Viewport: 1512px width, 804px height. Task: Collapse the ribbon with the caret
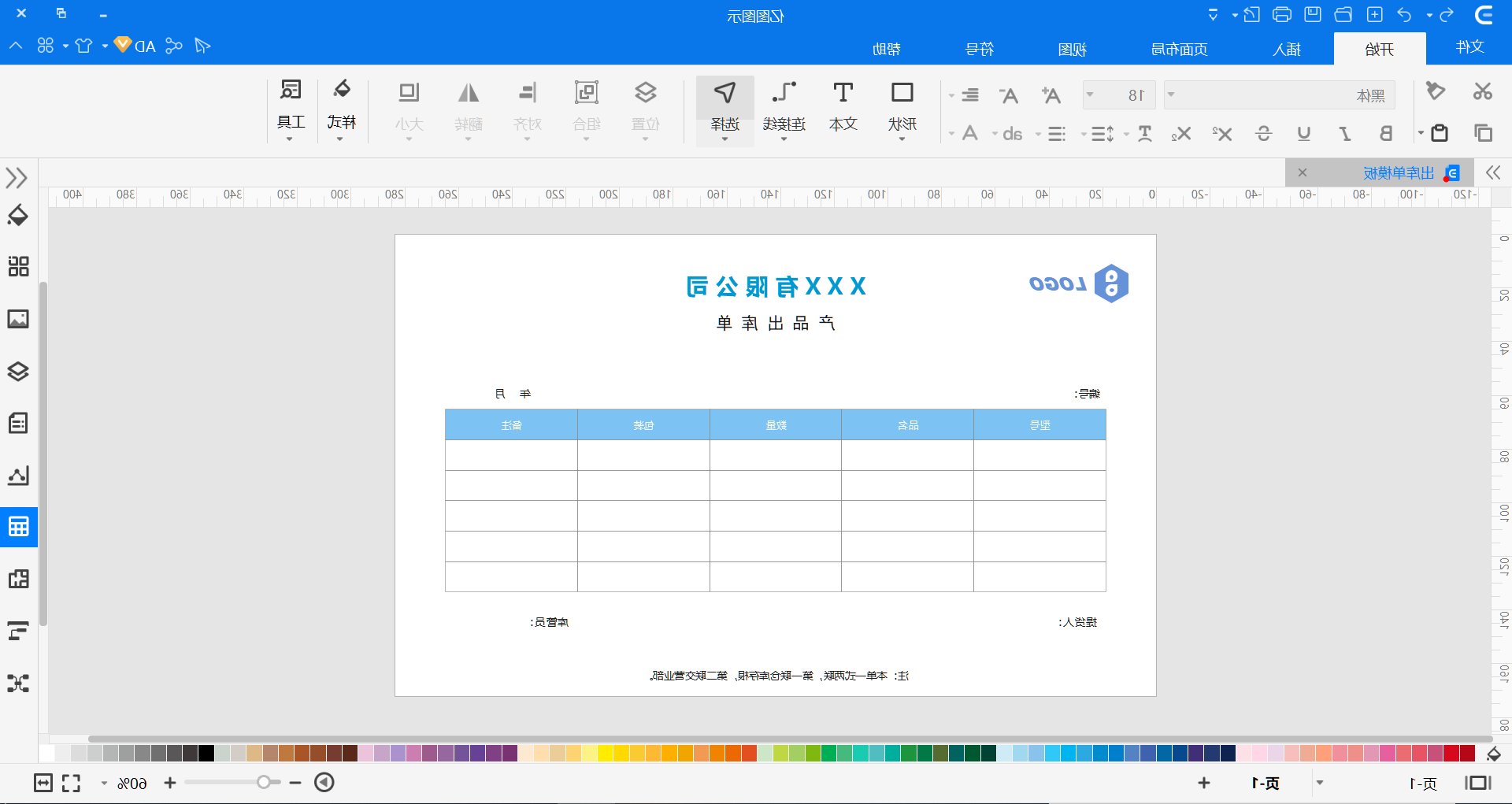click(16, 46)
